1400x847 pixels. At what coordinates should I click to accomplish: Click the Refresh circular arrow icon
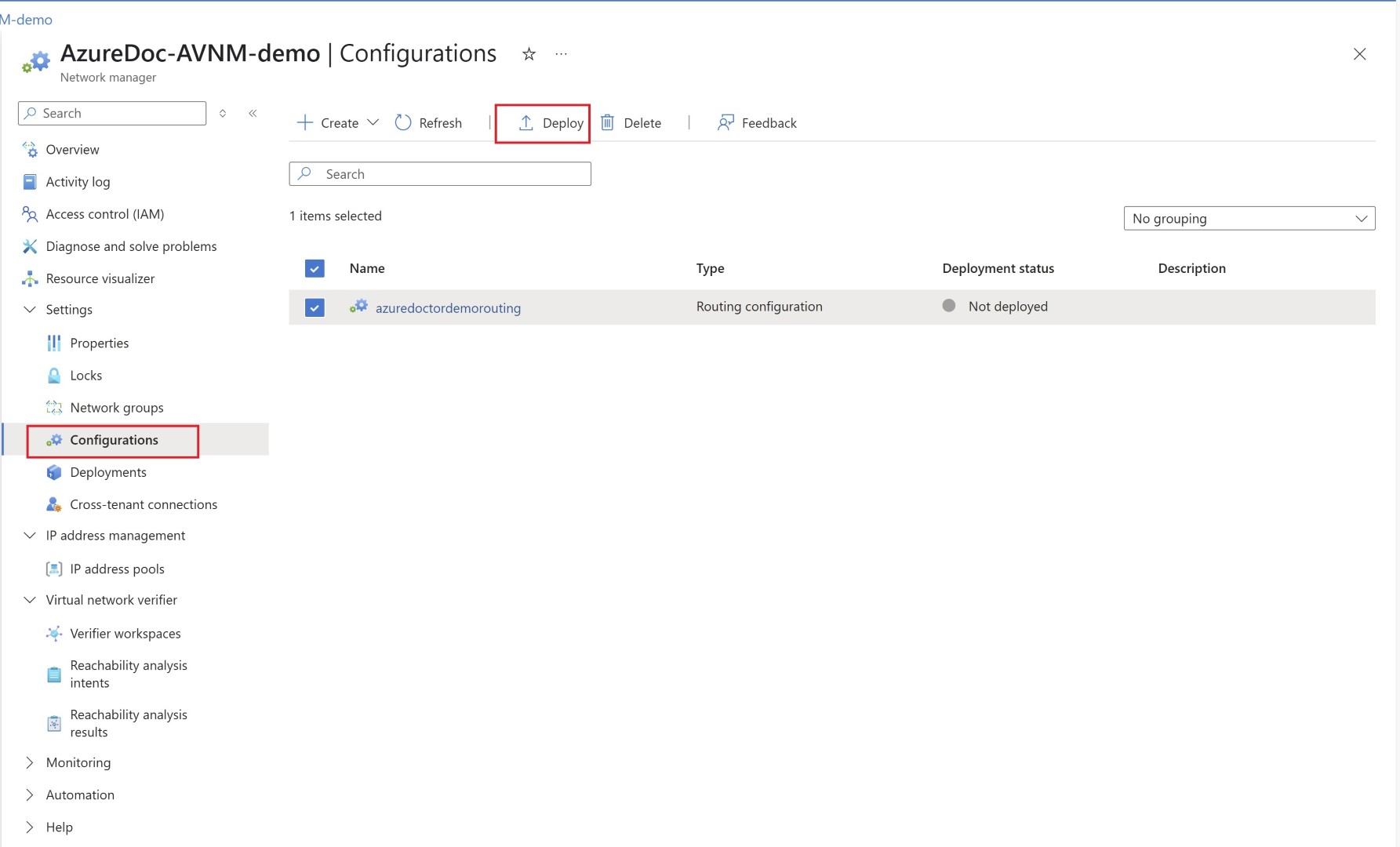pyautogui.click(x=403, y=122)
